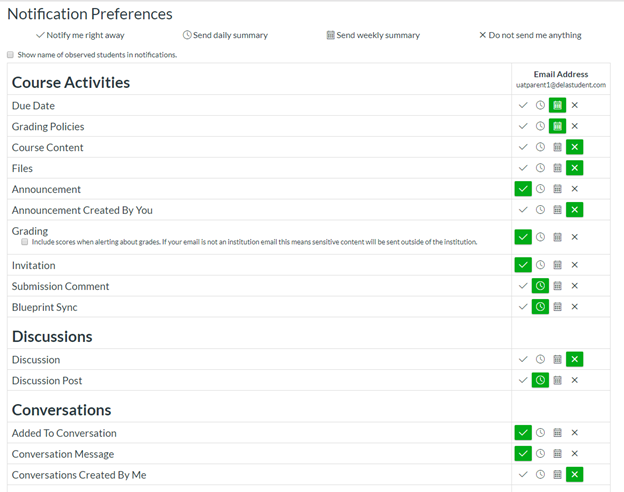
Task: Click the Due Date row label
Action: point(33,105)
